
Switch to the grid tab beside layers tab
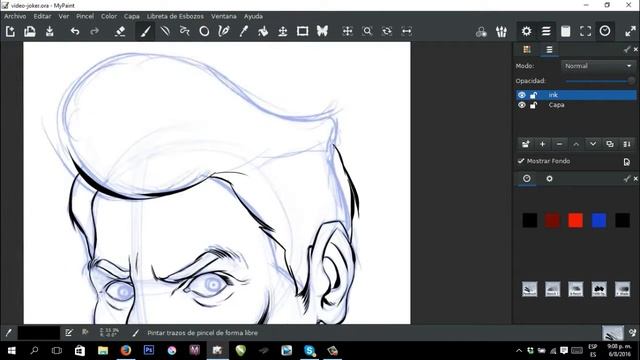527,49
